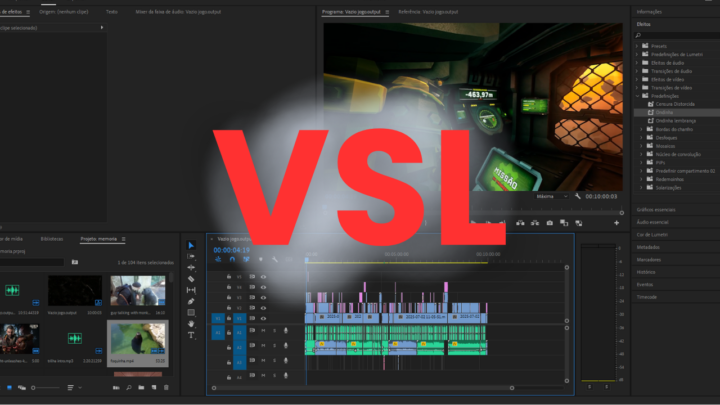The height and width of the screenshot is (405, 720).
Task: Select the Ondinha preset effect
Action: (x=665, y=112)
